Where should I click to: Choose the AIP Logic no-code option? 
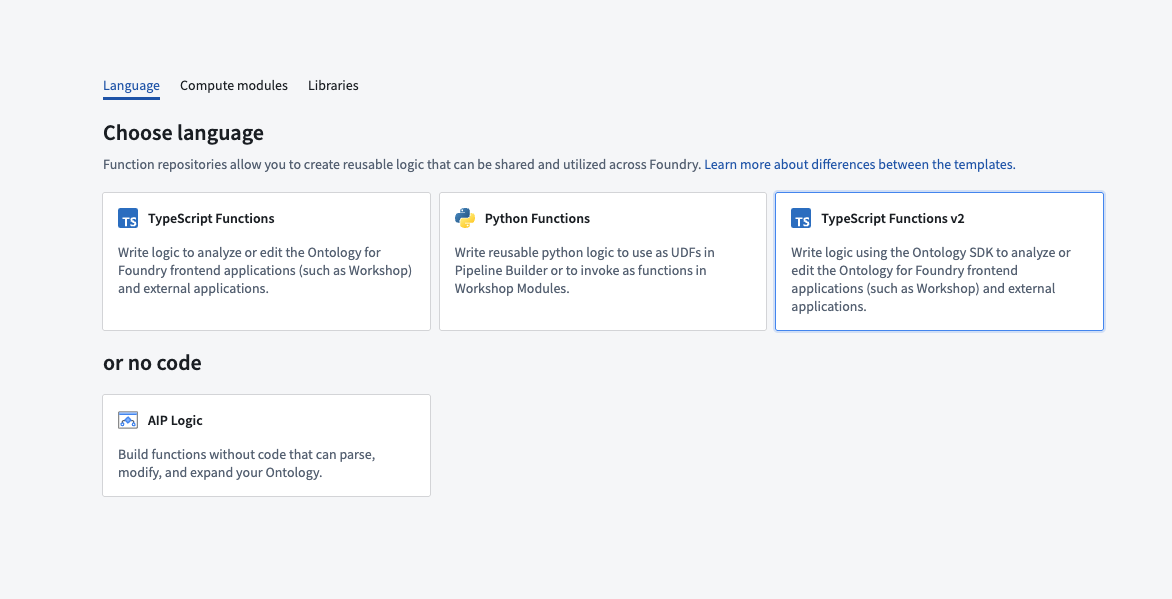click(266, 445)
